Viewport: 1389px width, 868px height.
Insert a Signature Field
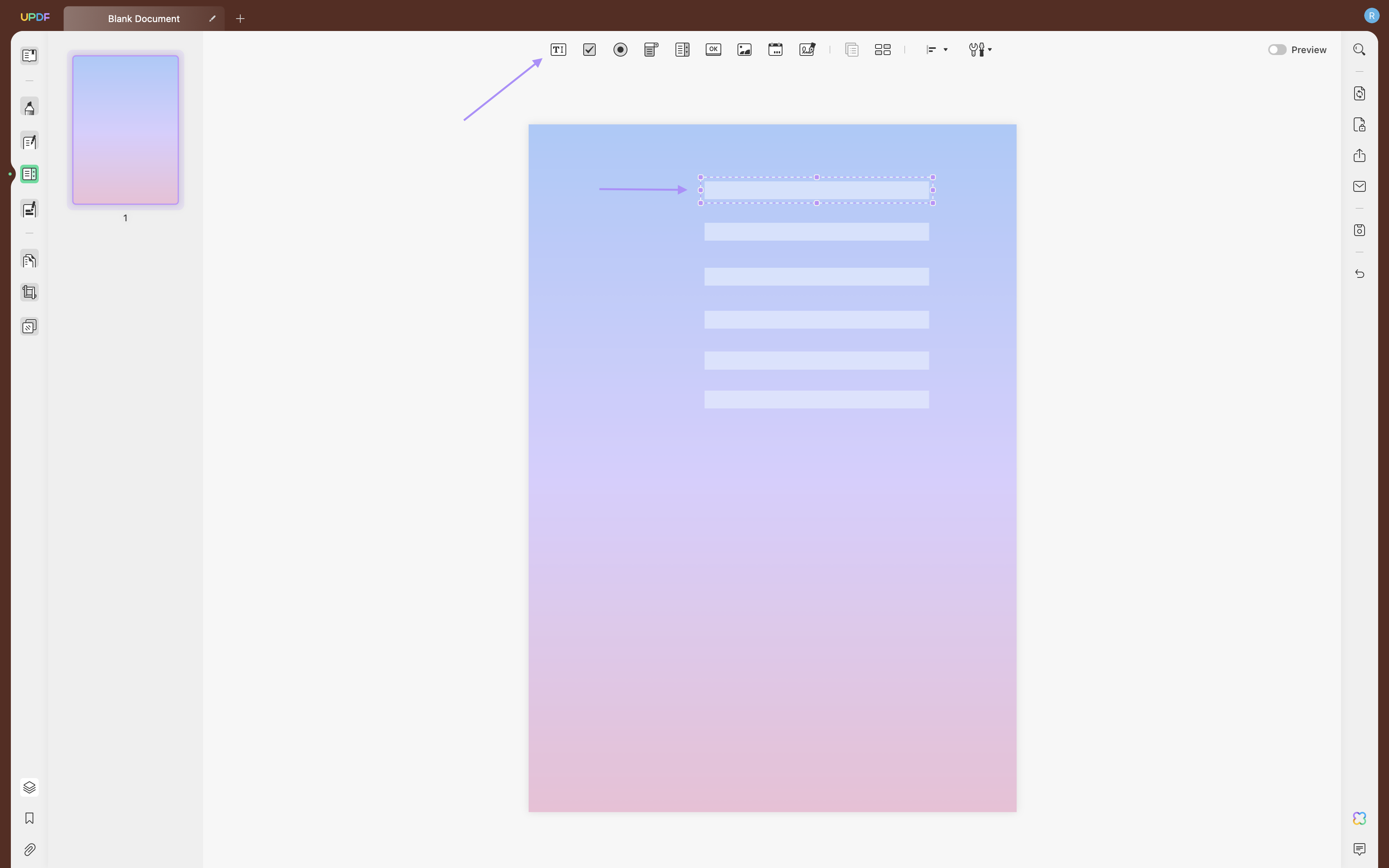pos(807,49)
